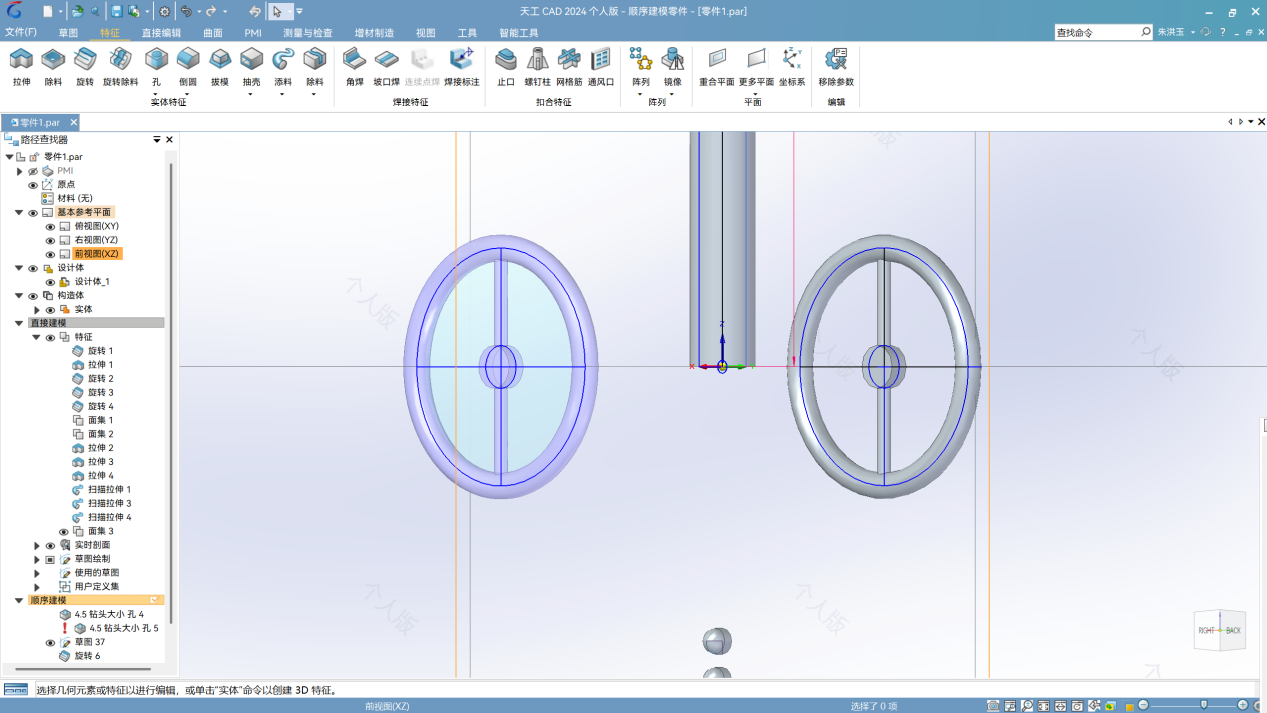1267x713 pixels.
Task: Switch to the 直接编辑 ribbon tab
Action: click(x=161, y=33)
